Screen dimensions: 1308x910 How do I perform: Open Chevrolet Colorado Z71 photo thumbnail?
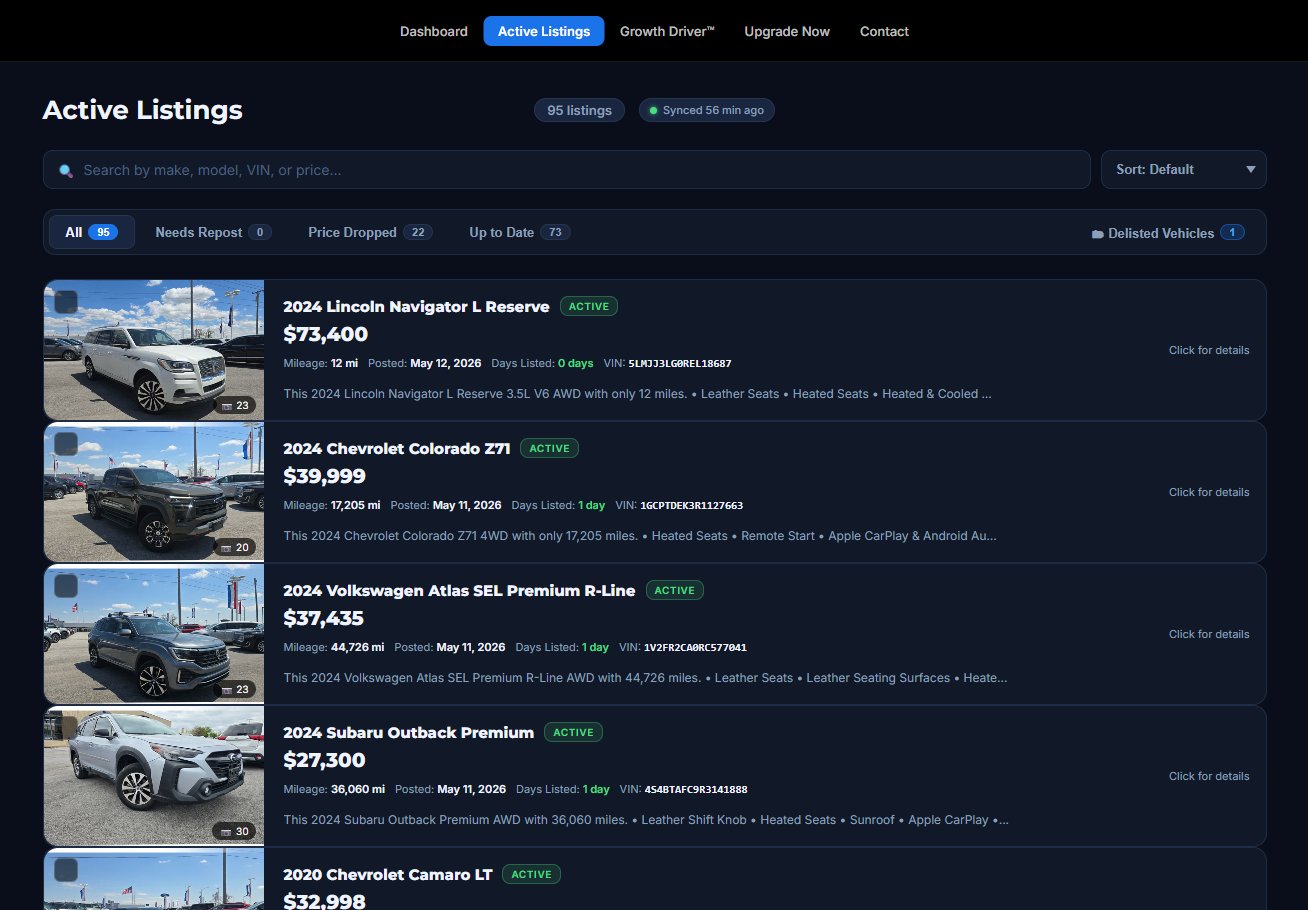click(154, 492)
